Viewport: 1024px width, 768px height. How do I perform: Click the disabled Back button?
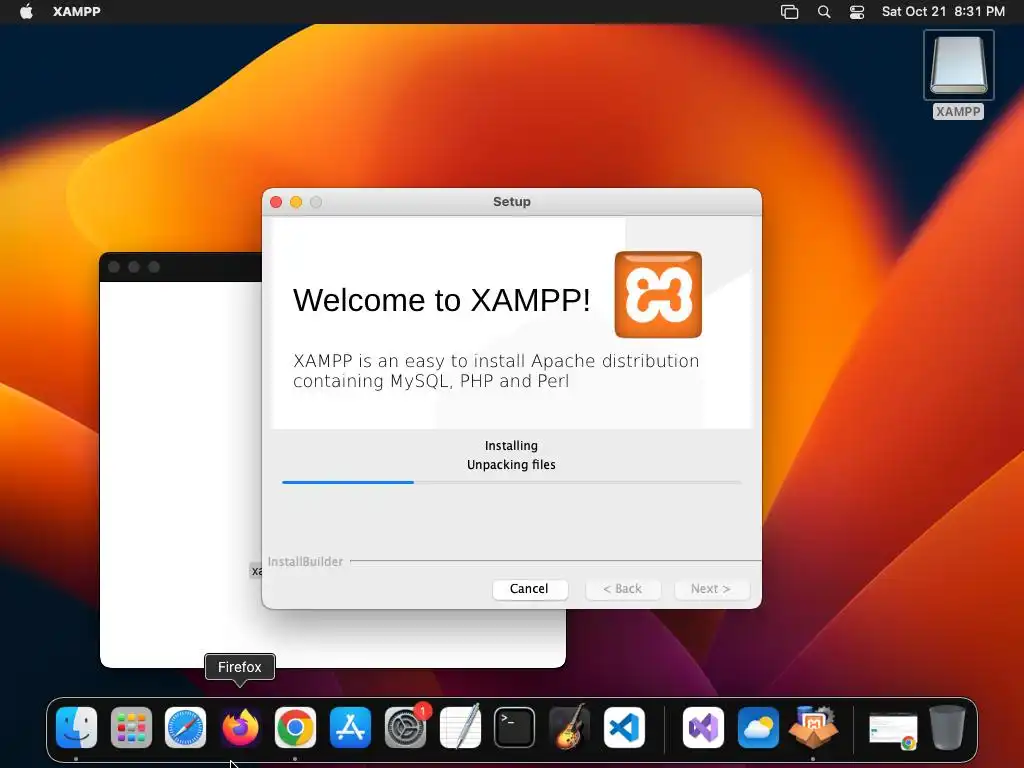(x=623, y=588)
